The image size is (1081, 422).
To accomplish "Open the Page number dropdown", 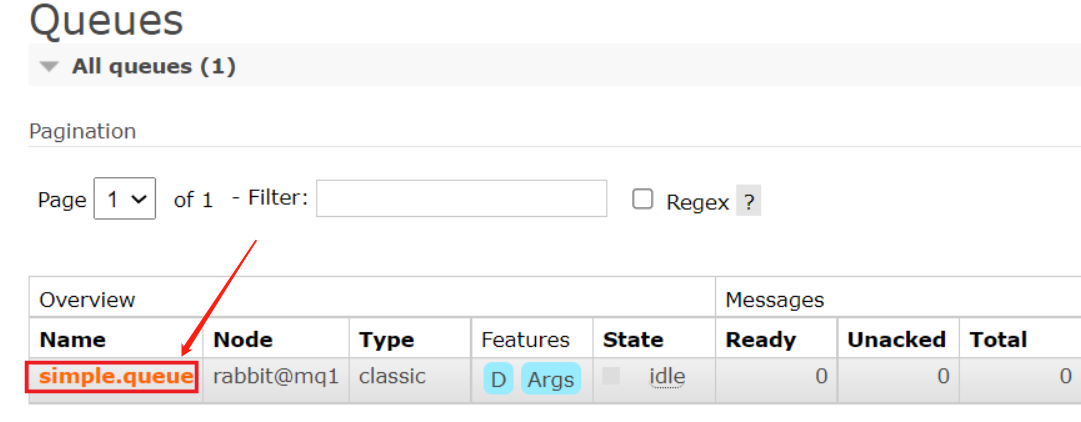I will 124,199.
